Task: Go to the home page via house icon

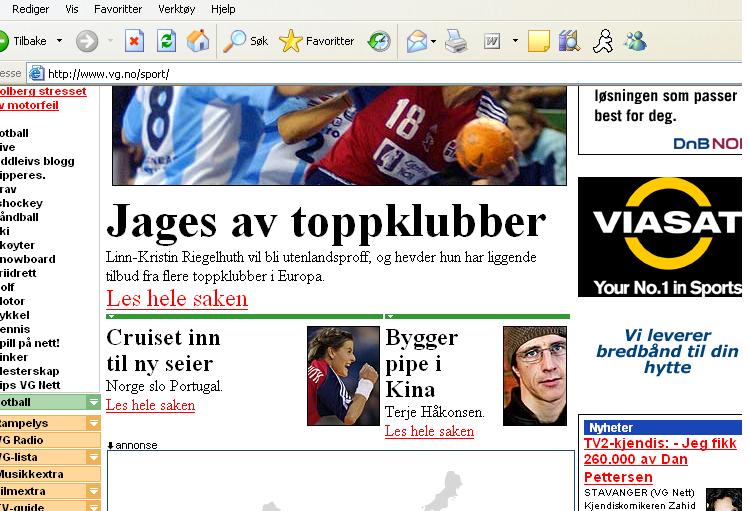Action: point(198,41)
